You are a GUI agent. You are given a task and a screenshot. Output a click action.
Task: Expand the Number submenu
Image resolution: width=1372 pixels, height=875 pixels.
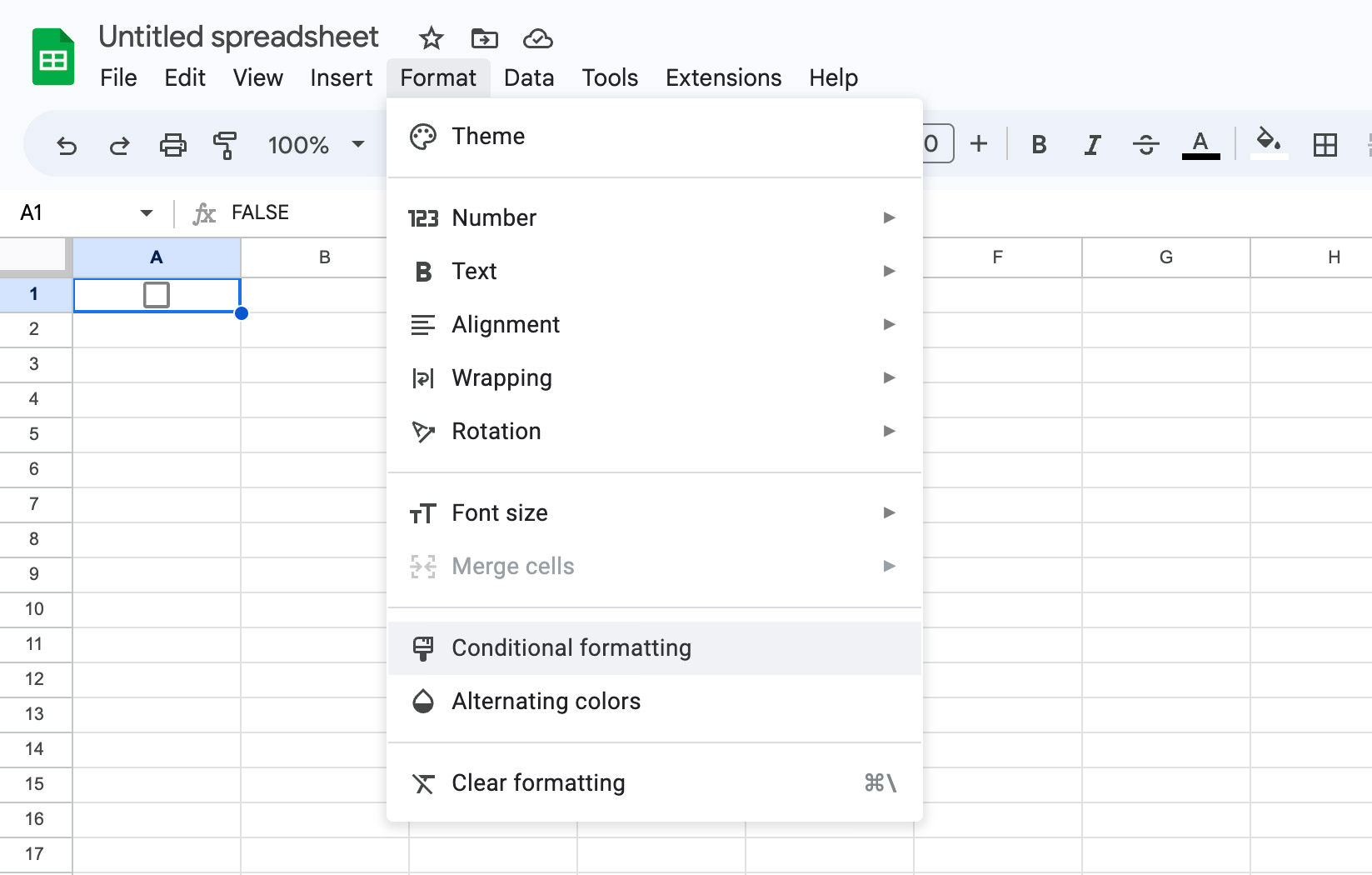pos(654,217)
